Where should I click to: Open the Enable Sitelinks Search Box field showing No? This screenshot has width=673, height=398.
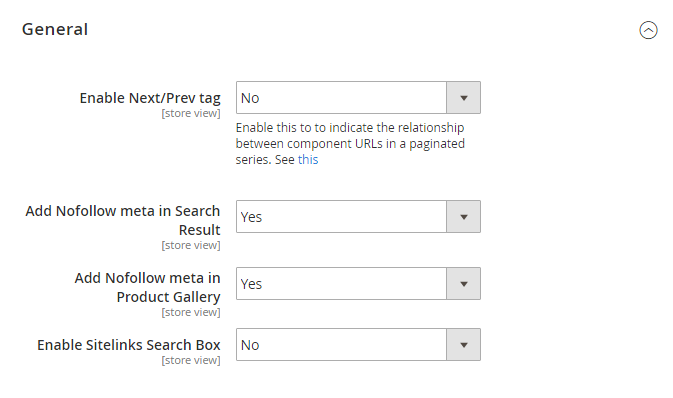[358, 345]
